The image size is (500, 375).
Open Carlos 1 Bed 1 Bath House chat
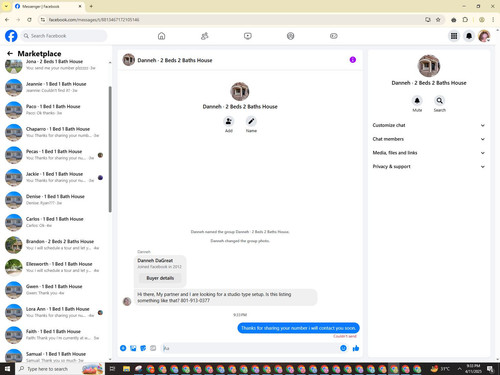[x=56, y=222]
